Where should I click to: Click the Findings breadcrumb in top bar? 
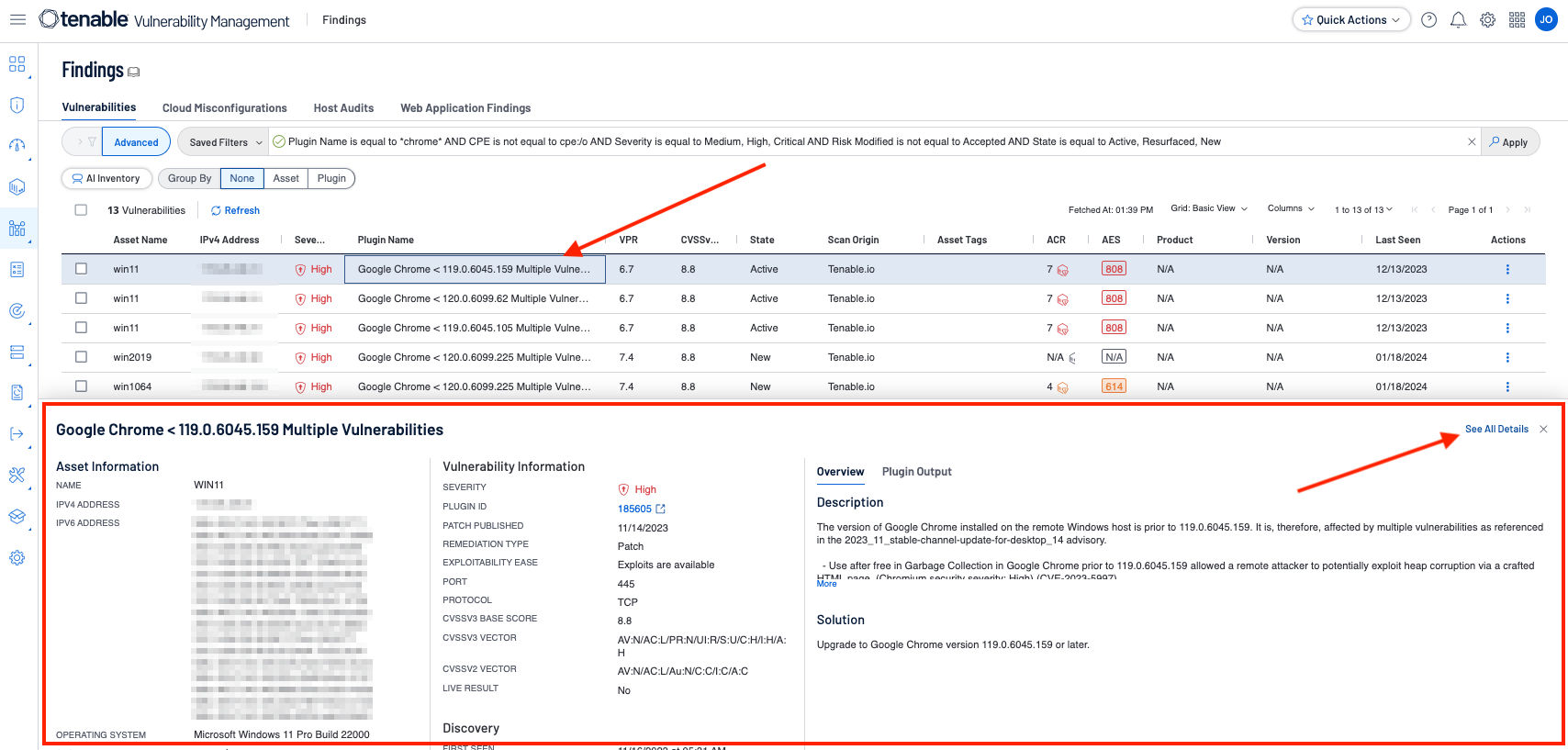click(x=344, y=20)
